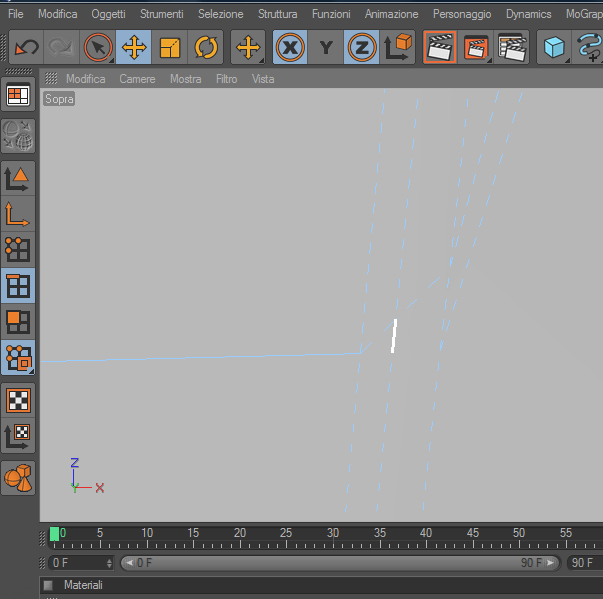Open the Funzioni menu

pos(331,14)
